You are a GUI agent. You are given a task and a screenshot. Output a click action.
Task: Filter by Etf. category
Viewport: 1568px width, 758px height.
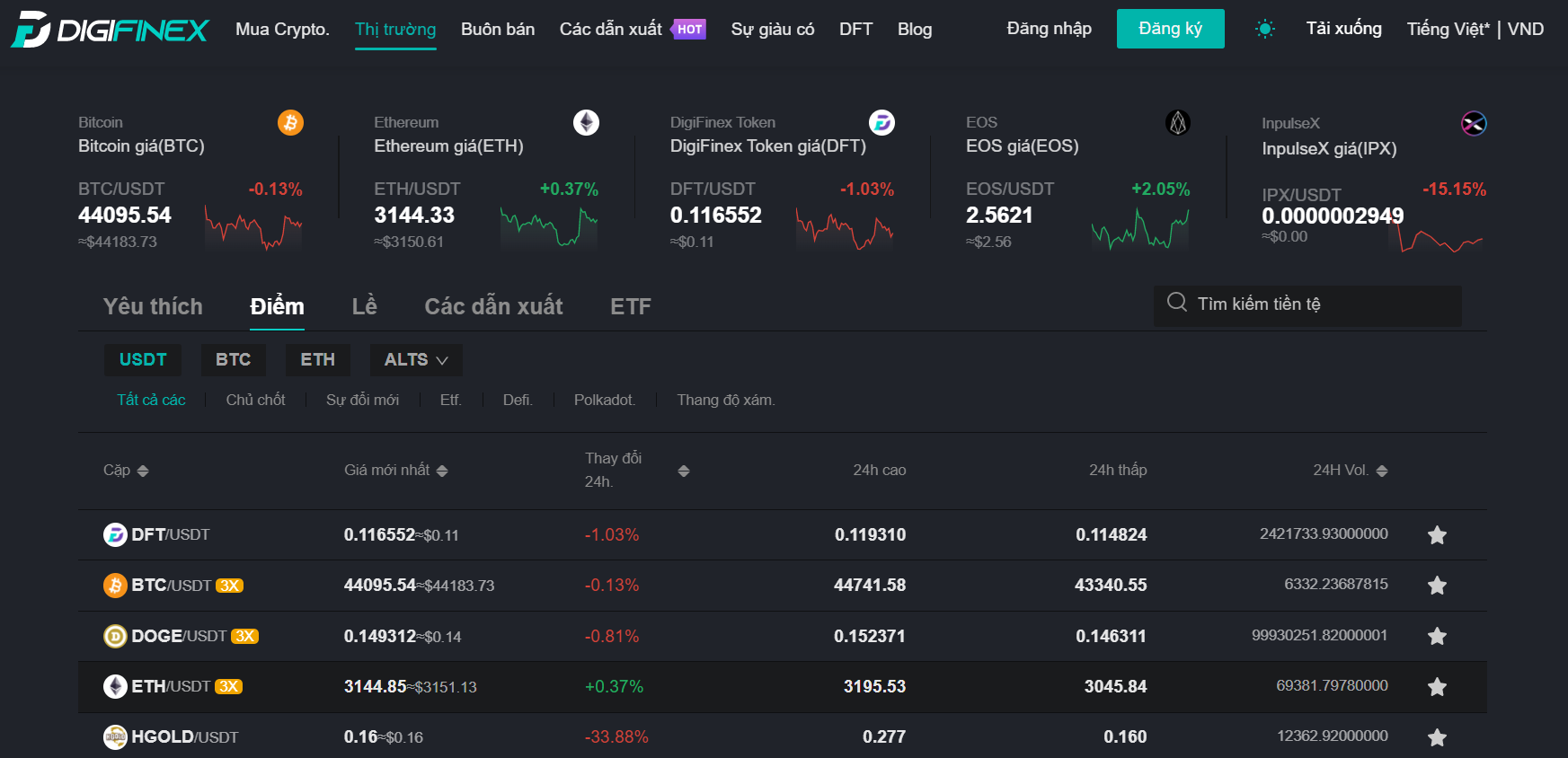tap(450, 400)
